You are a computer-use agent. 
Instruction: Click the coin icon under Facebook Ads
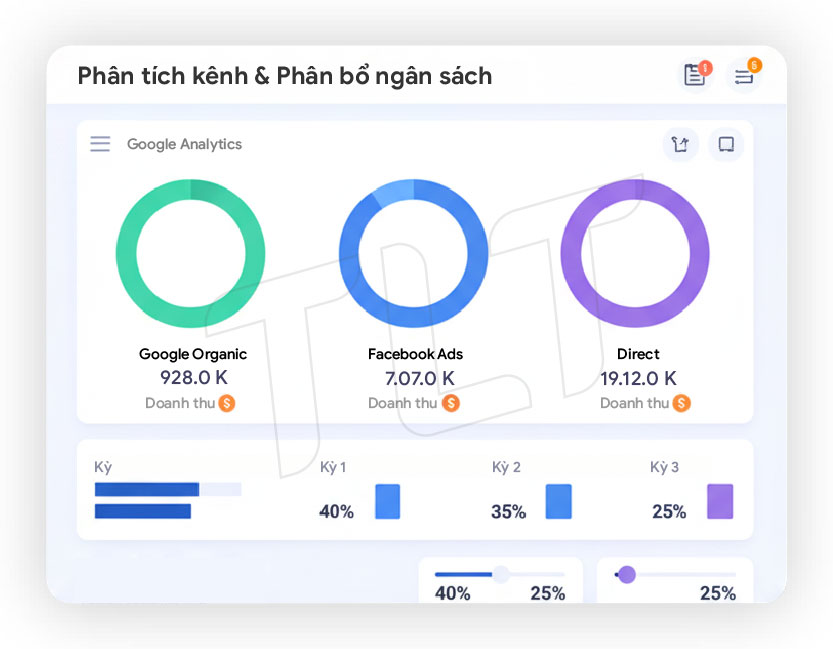tap(451, 403)
